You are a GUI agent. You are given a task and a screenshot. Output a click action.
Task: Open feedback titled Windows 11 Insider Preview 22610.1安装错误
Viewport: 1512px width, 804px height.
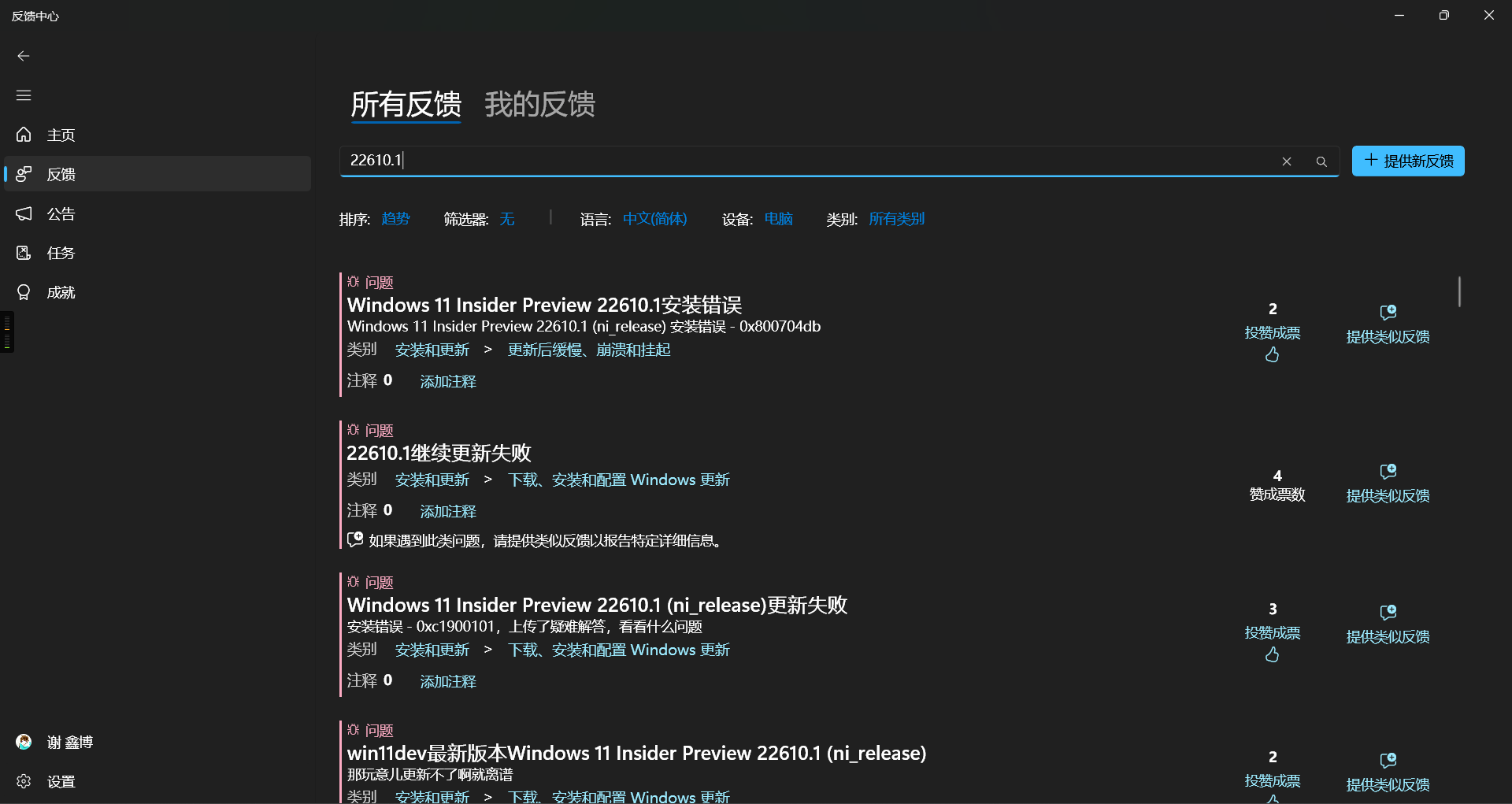[x=544, y=305]
